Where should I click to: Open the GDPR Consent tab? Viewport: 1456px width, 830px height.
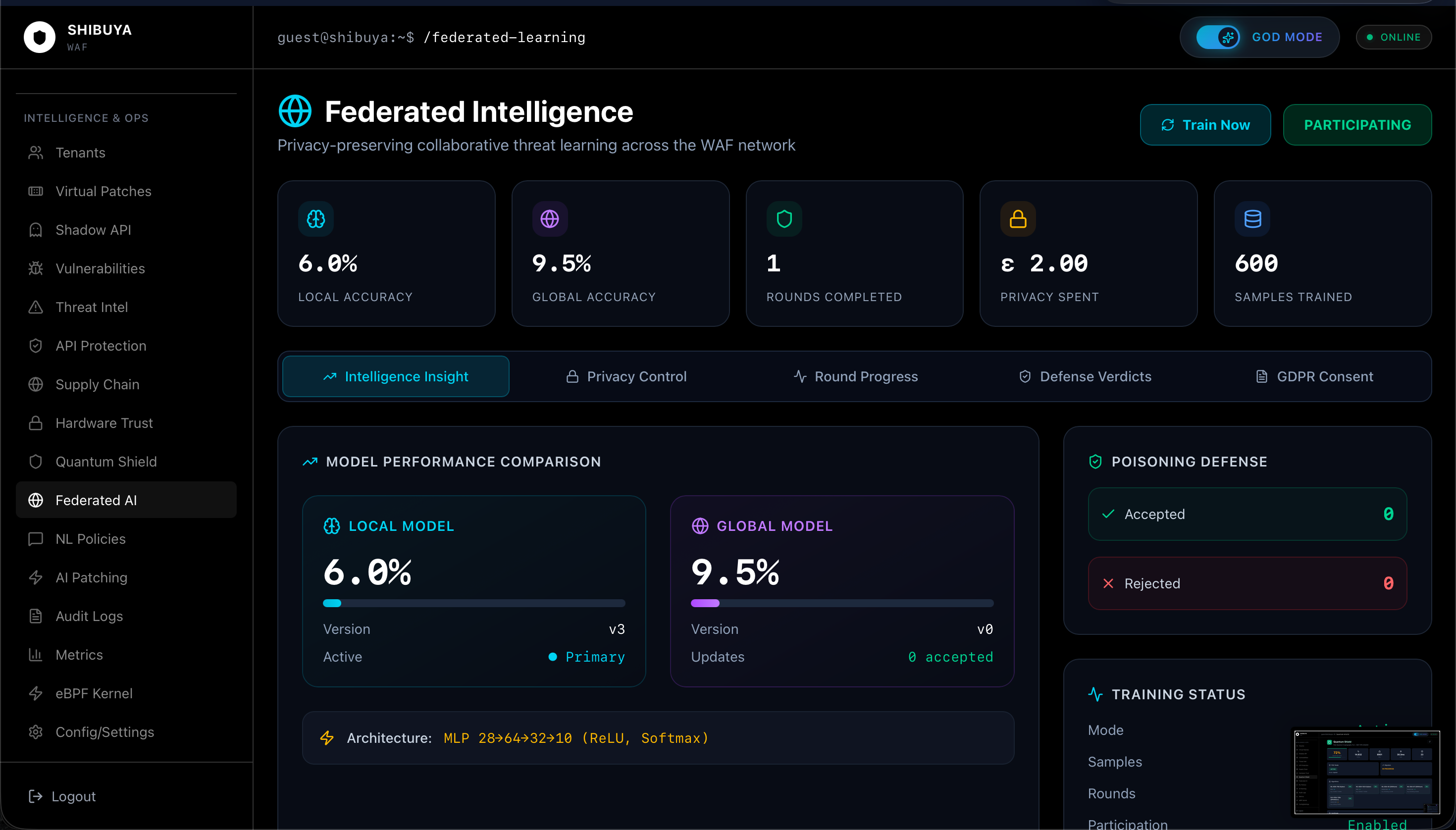[x=1314, y=376]
